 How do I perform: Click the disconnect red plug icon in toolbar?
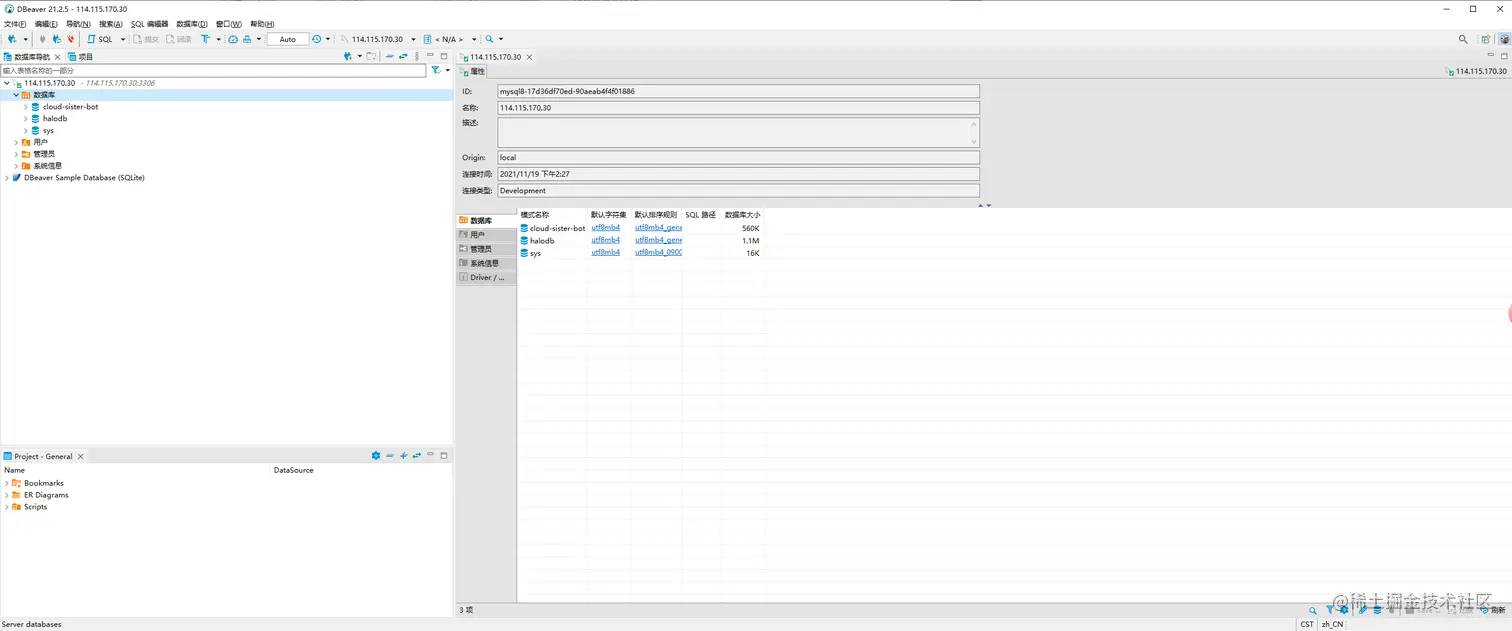[70, 39]
